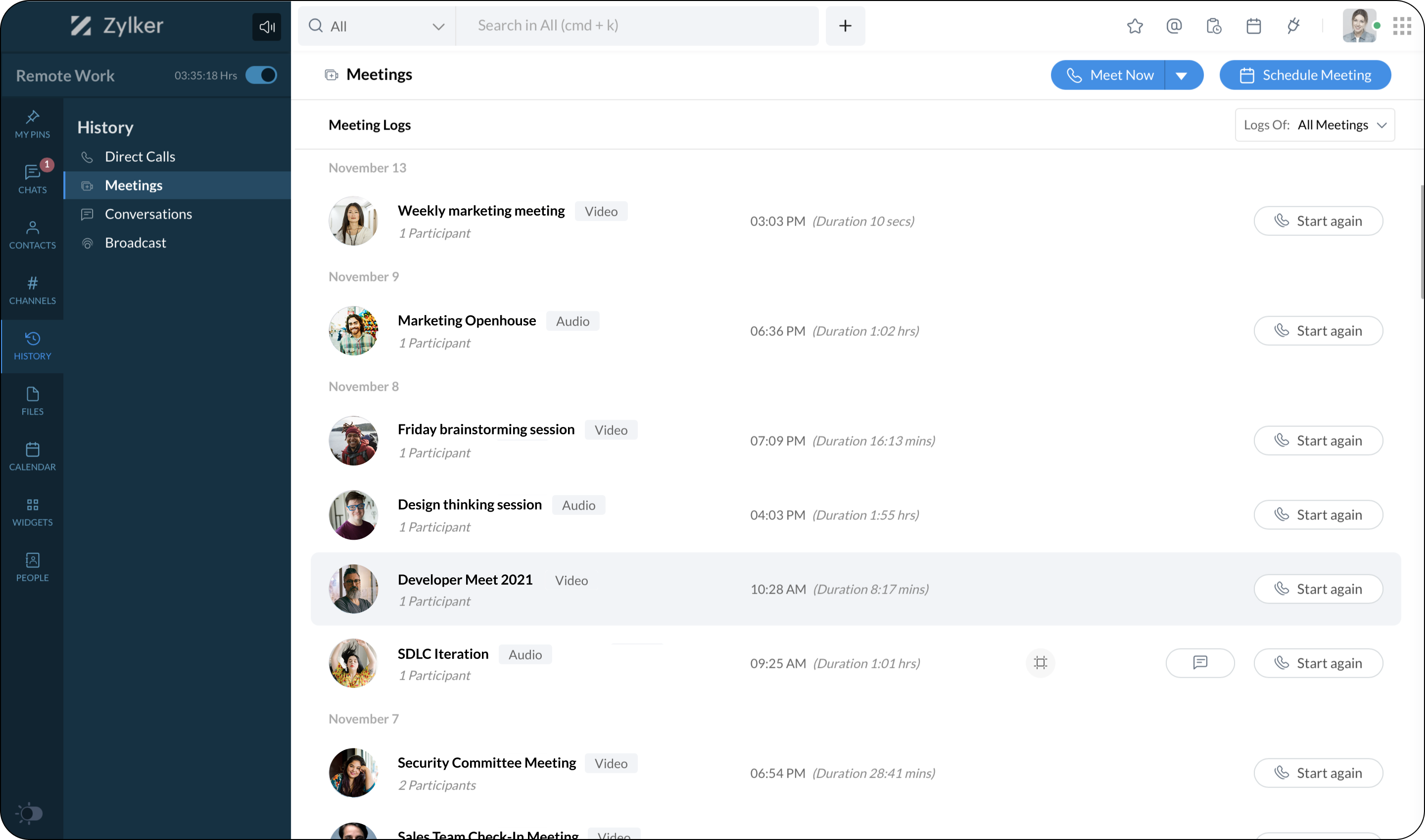Image resolution: width=1425 pixels, height=840 pixels.
Task: Start again the Weekly marketing meeting
Action: coord(1318,221)
